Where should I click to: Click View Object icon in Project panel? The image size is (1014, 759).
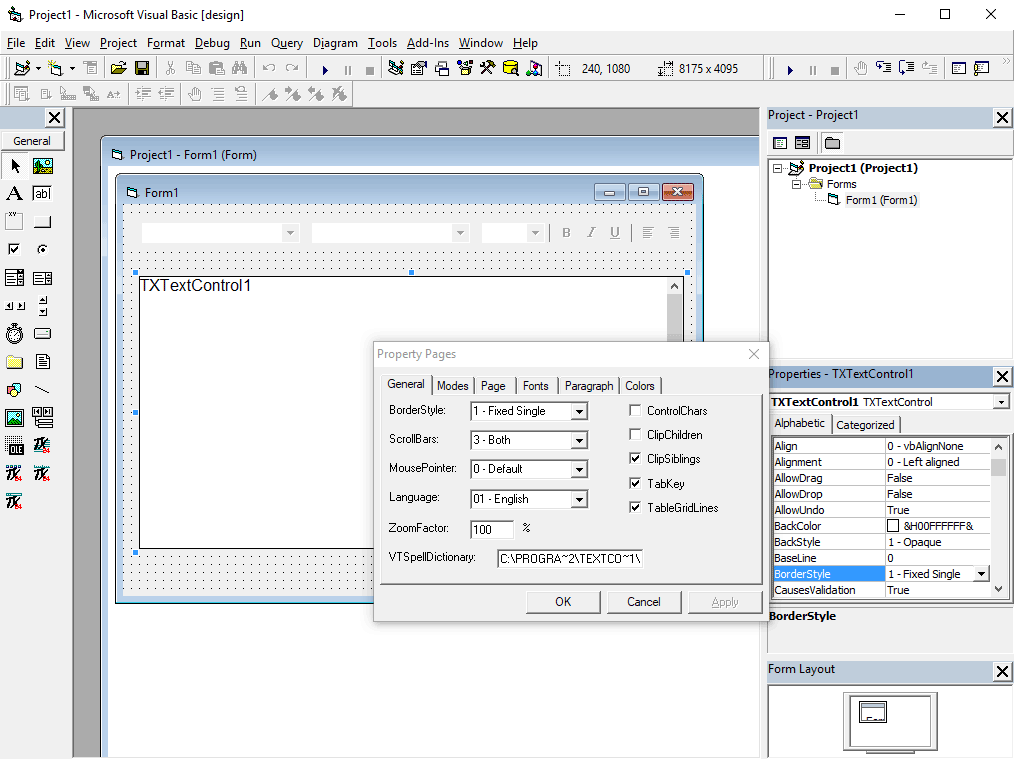coord(803,143)
